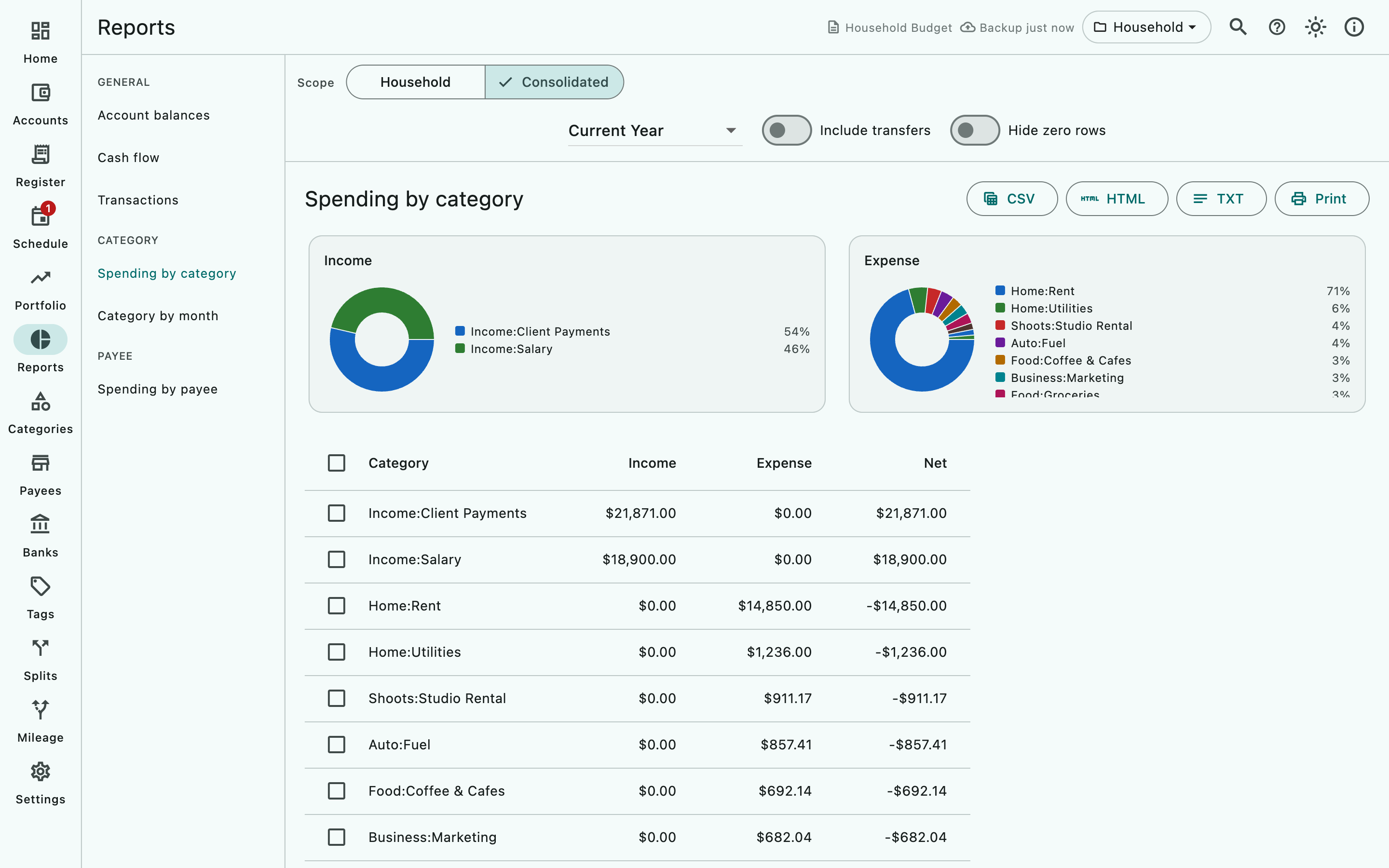Export the report as CSV
This screenshot has width=1389, height=868.
[x=1012, y=199]
